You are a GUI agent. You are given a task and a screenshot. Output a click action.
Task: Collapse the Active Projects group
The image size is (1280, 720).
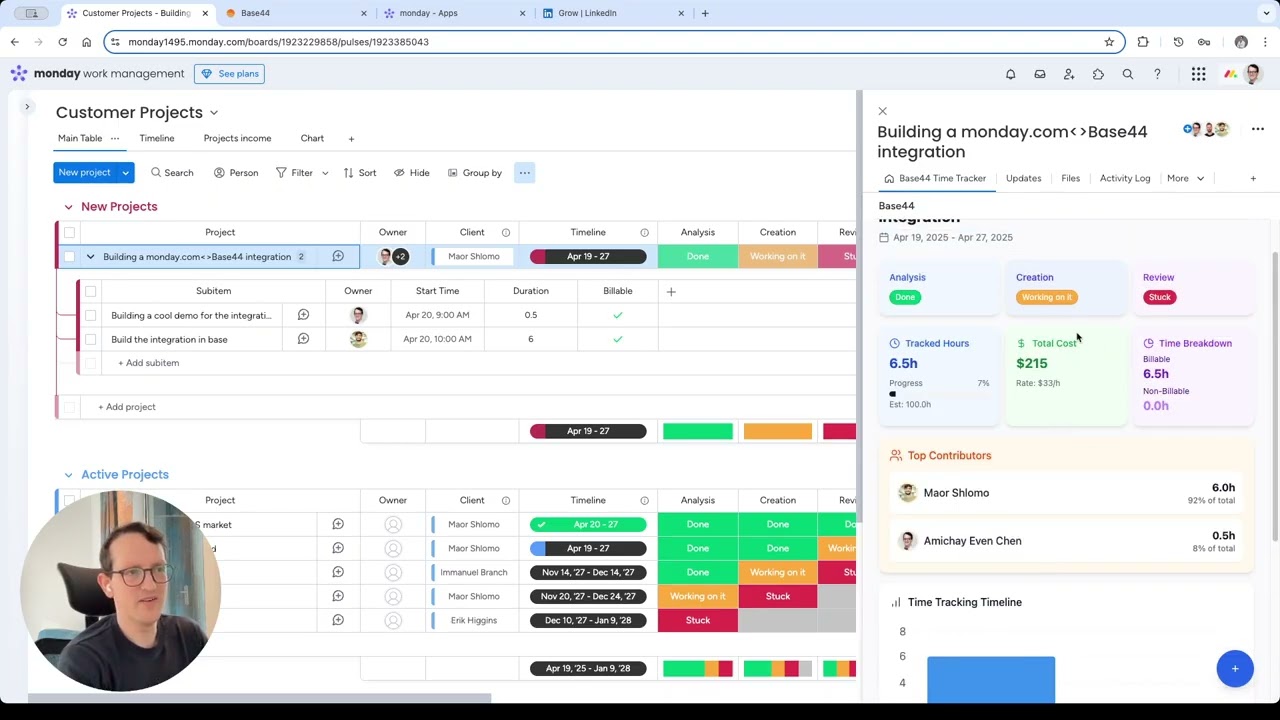(x=68, y=475)
